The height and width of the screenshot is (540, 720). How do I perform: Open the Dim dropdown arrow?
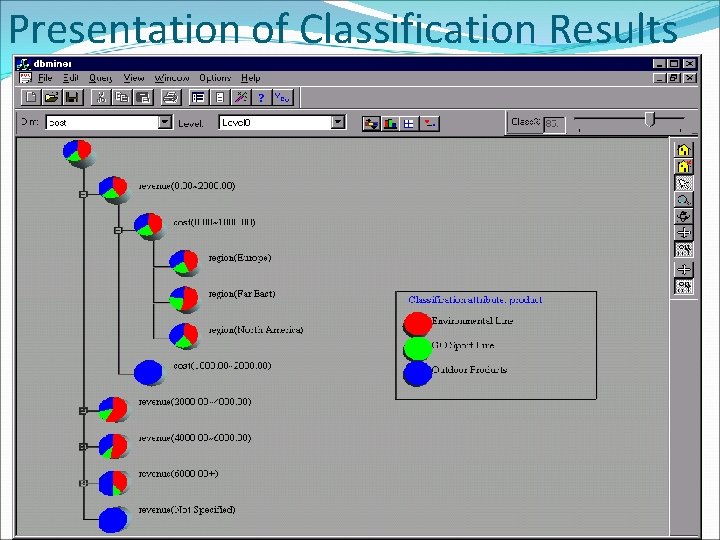(165, 122)
